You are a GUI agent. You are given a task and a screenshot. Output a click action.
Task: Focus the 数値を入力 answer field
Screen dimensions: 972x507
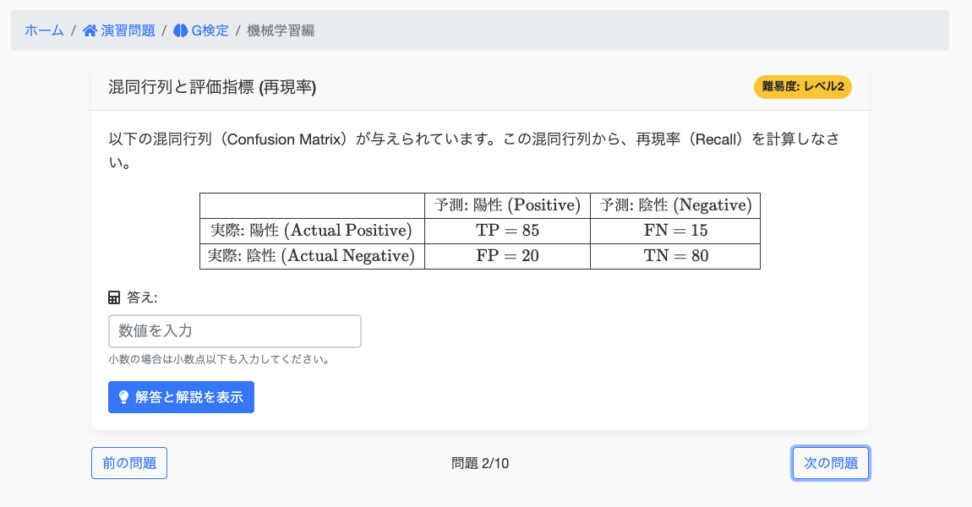(x=235, y=331)
